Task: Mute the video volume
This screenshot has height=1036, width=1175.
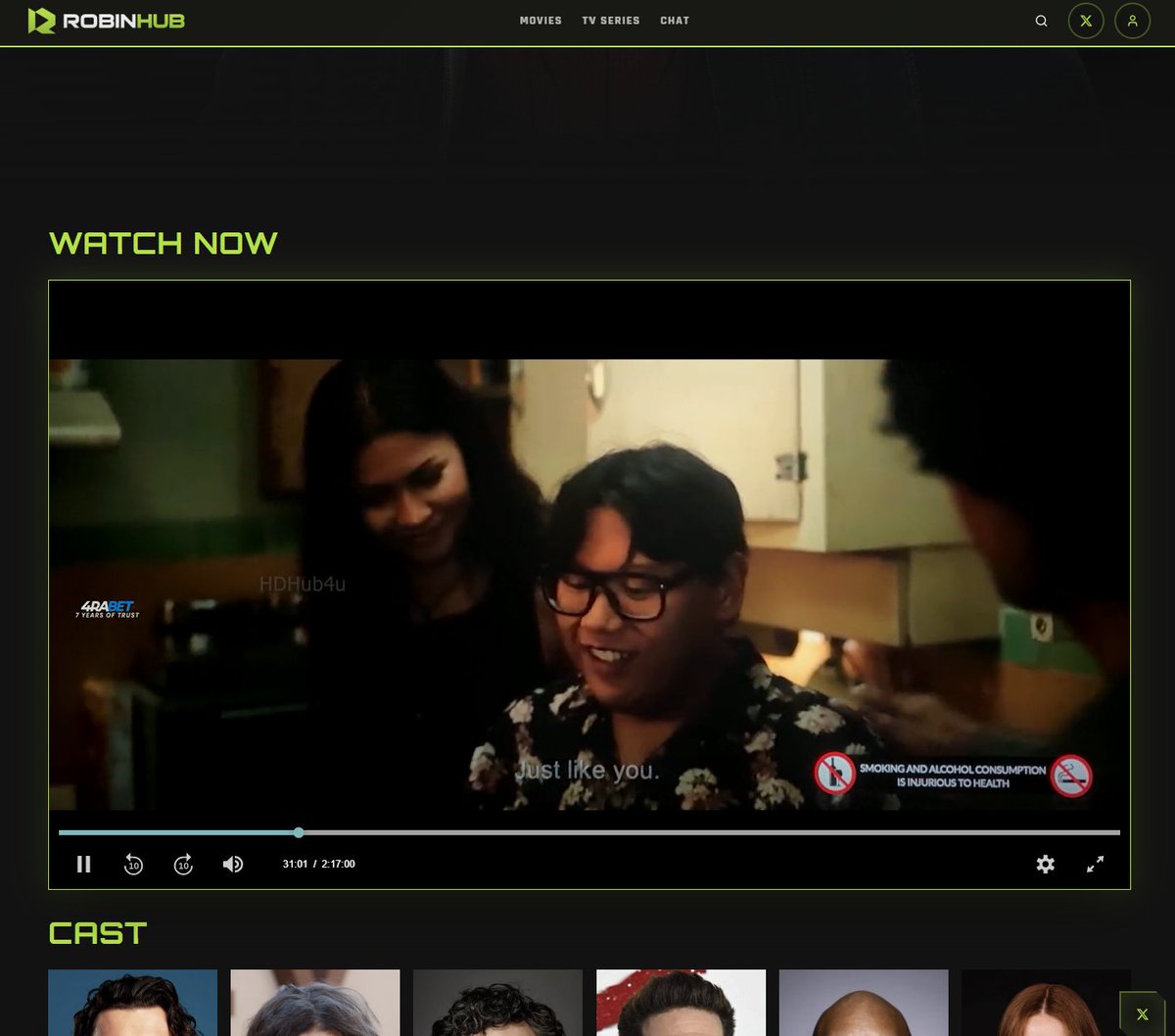Action: pyautogui.click(x=233, y=864)
